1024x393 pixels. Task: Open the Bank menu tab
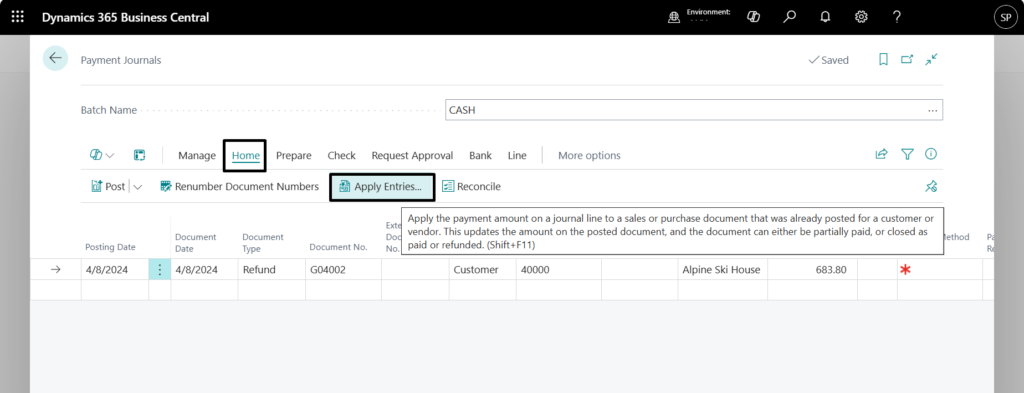pyautogui.click(x=481, y=155)
